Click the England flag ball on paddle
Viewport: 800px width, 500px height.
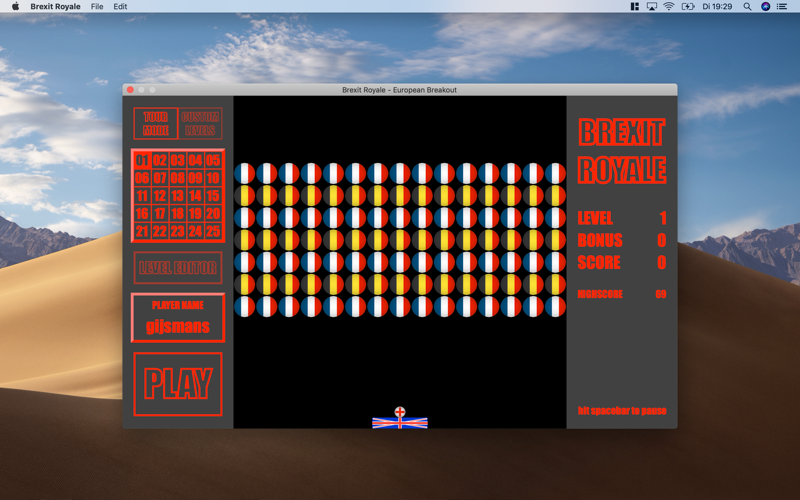pos(400,412)
